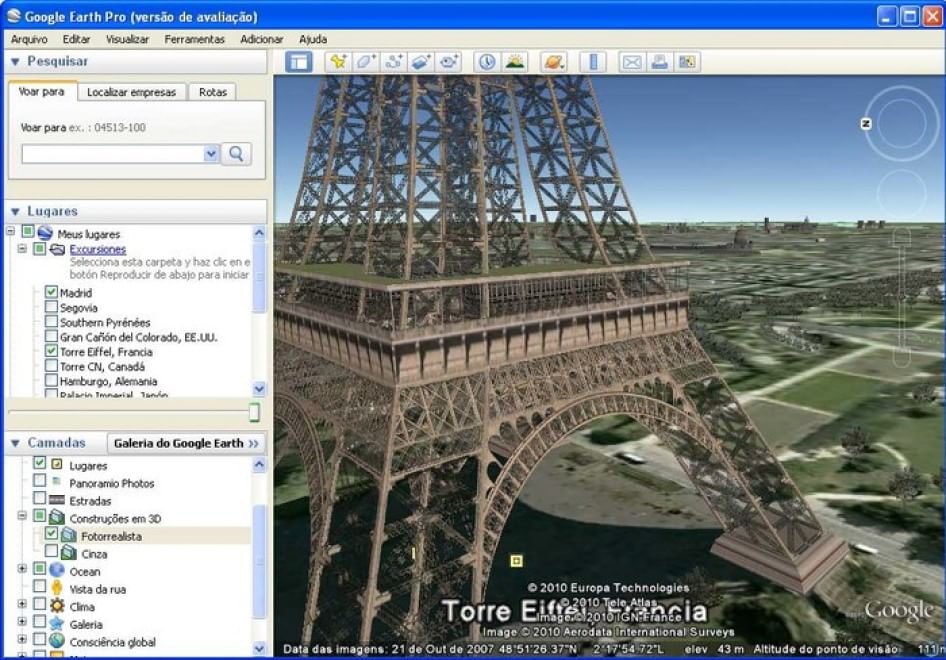Collapse Construções em 3D node

pos(22,516)
